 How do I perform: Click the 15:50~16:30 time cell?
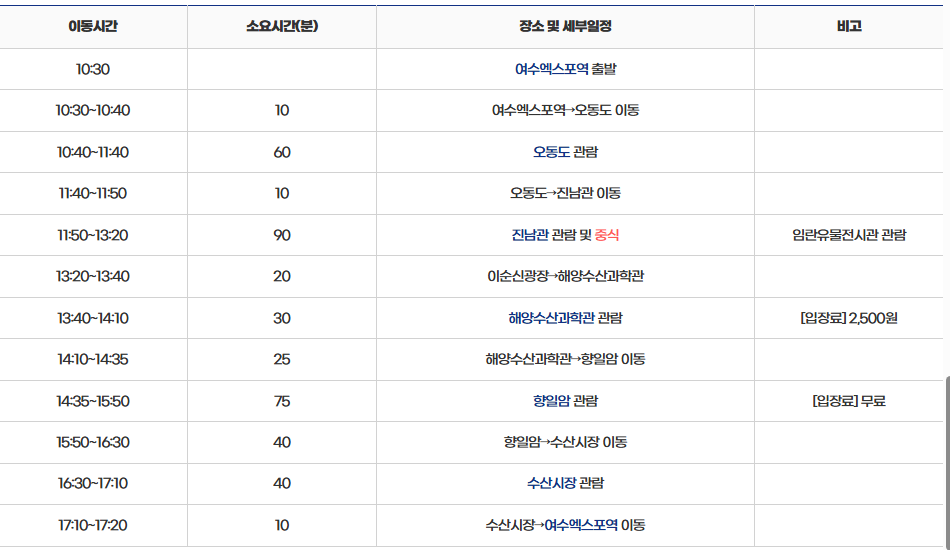click(x=93, y=442)
